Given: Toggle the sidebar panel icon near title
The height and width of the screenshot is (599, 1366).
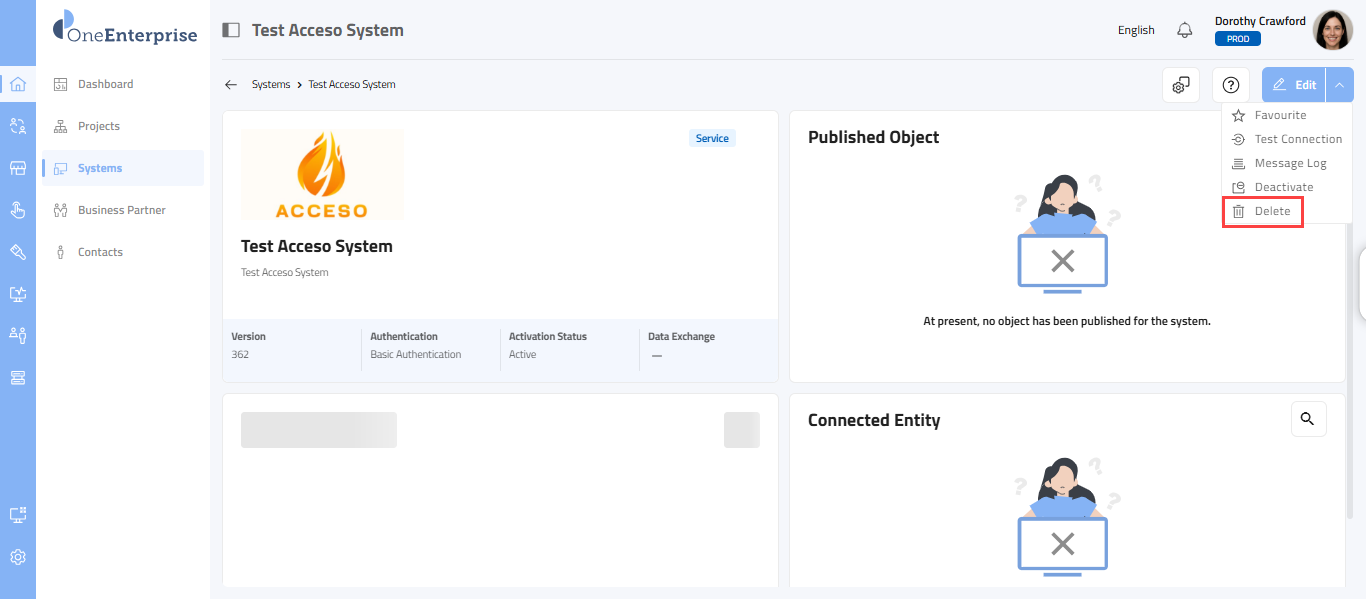Looking at the screenshot, I should [x=231, y=30].
